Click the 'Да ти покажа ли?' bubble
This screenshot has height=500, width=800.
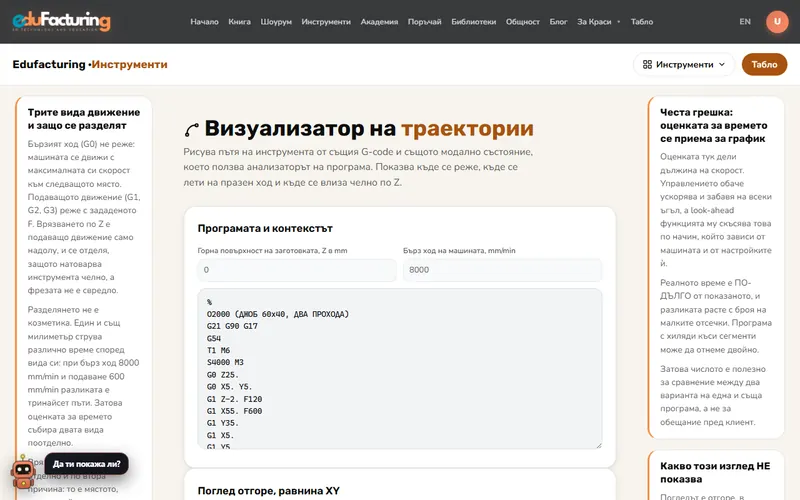pyautogui.click(x=86, y=464)
